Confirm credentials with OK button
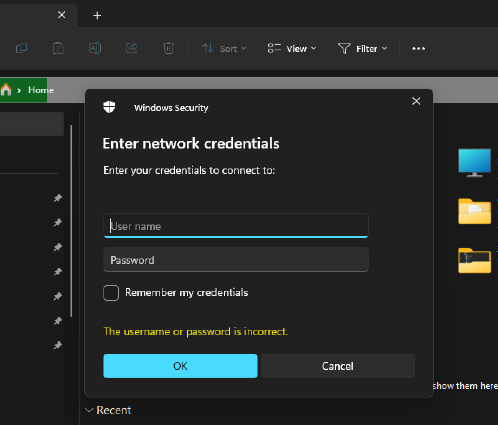 pyautogui.click(x=180, y=366)
